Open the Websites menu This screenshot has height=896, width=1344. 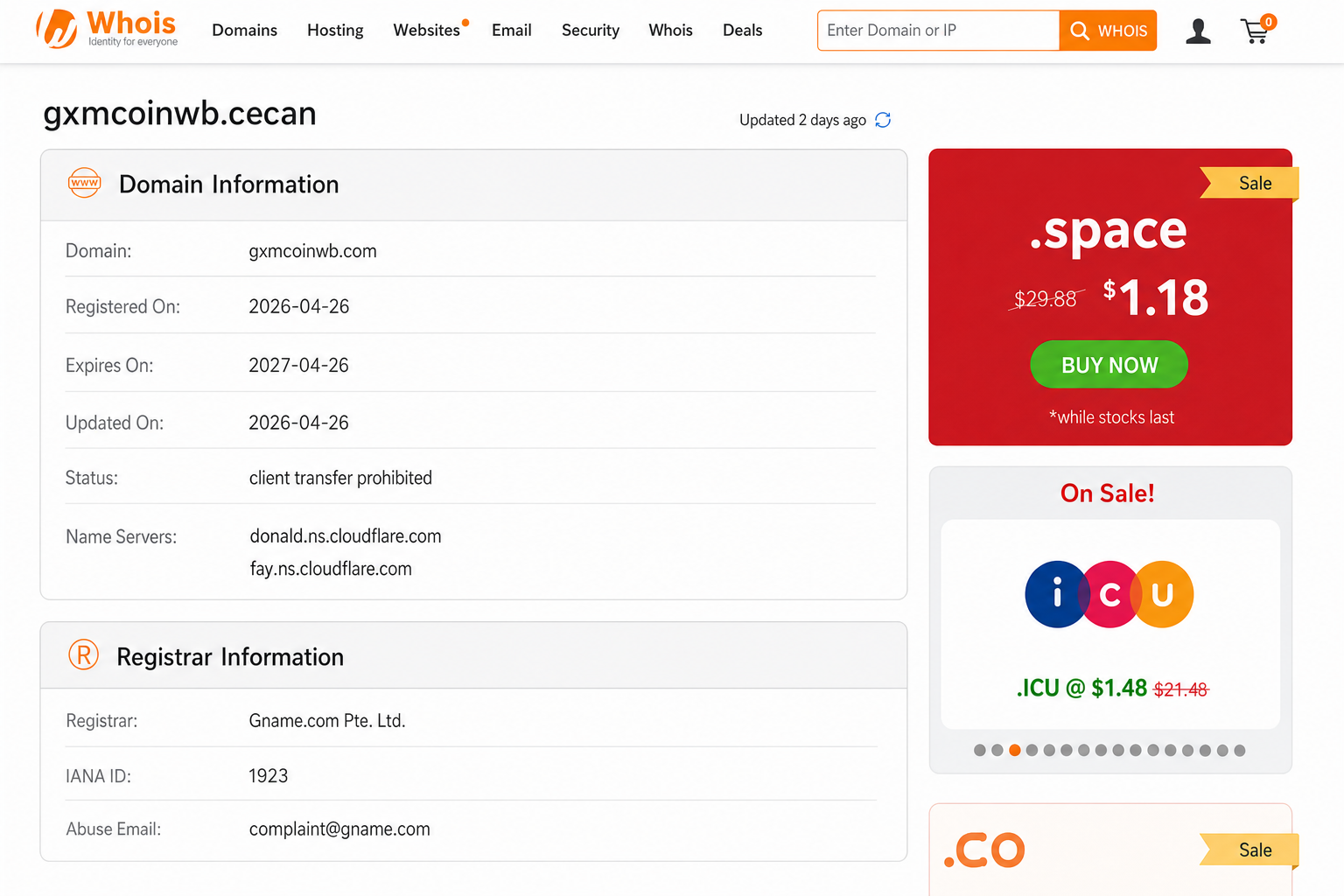tap(427, 31)
